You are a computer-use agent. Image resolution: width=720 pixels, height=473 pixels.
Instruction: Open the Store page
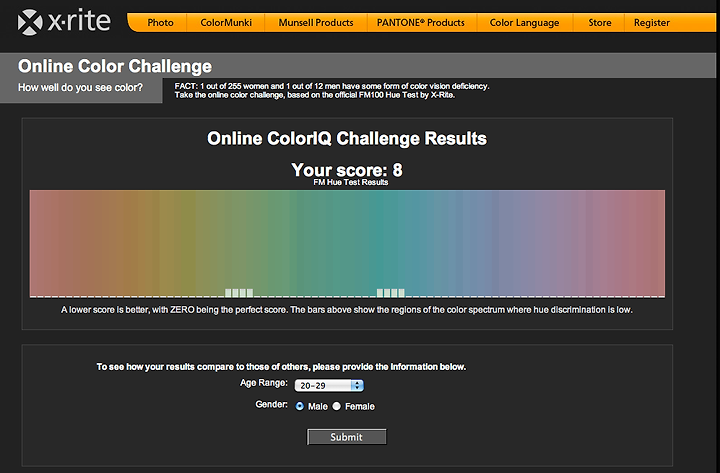[600, 23]
